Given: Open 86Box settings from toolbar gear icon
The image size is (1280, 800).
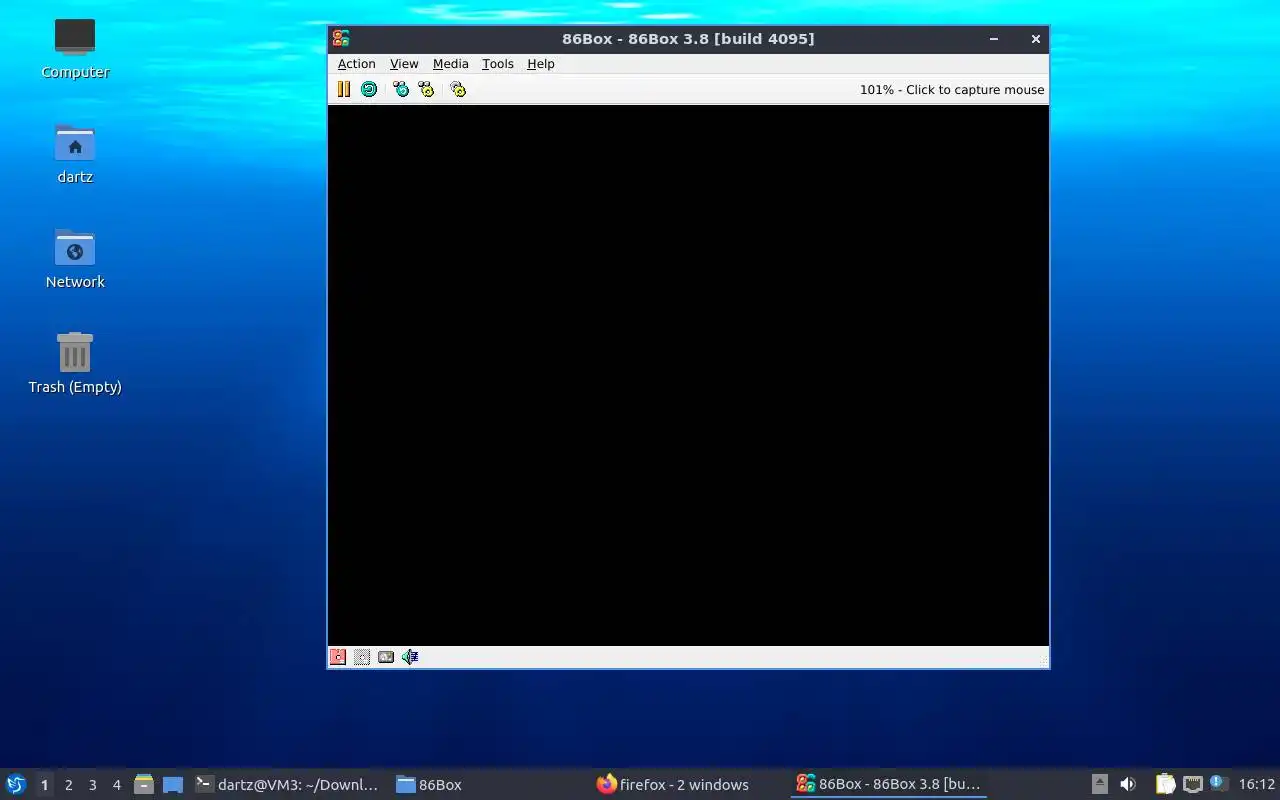Looking at the screenshot, I should (458, 89).
